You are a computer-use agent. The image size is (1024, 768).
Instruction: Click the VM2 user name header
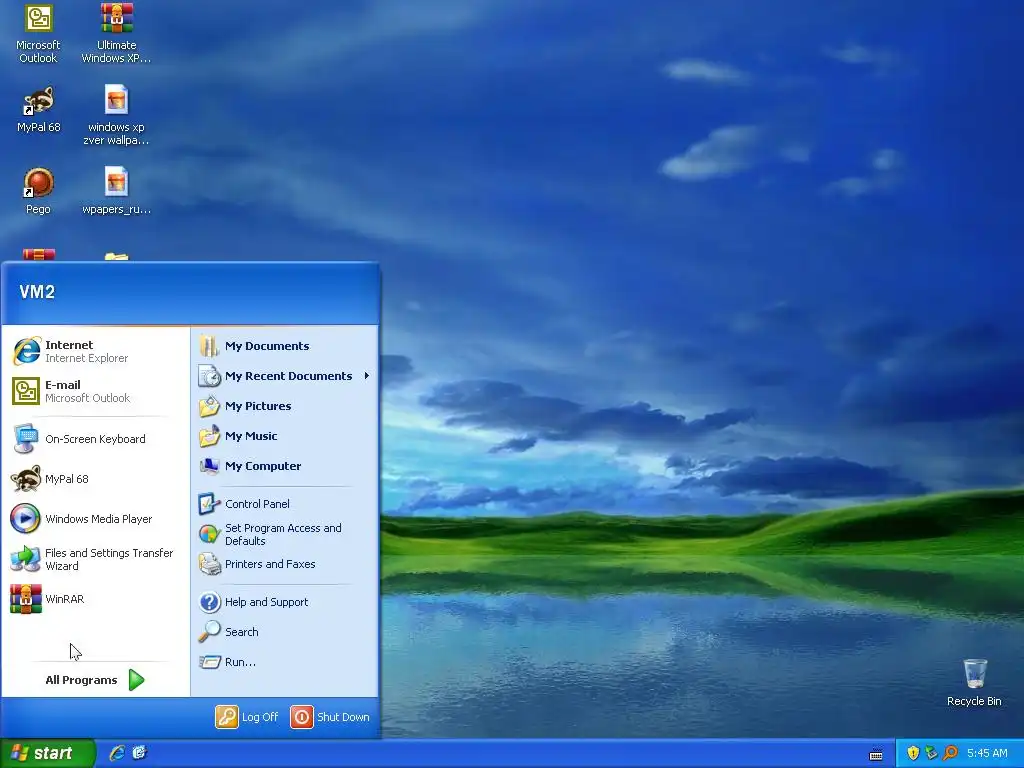click(37, 292)
